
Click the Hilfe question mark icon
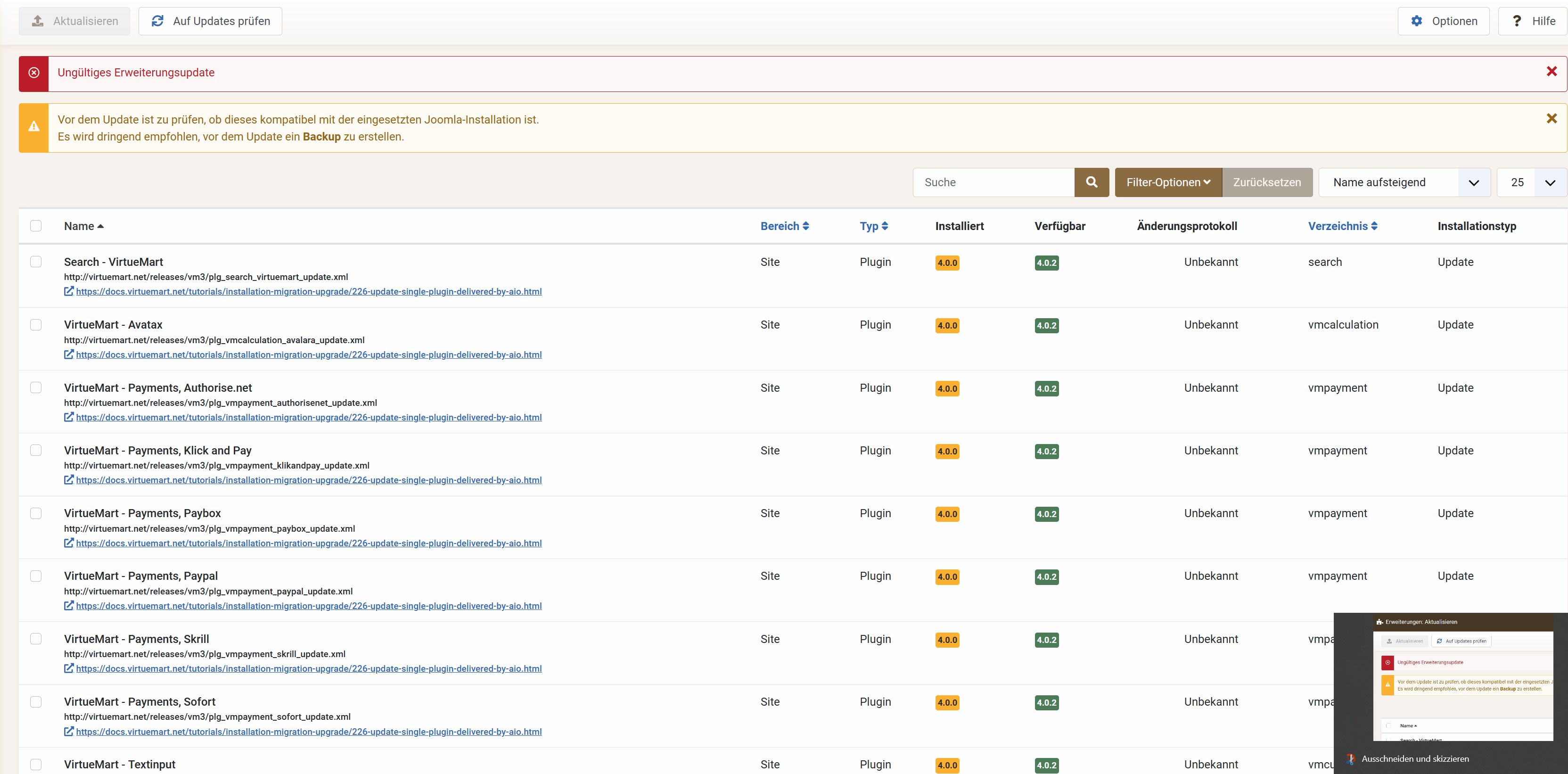click(1517, 21)
